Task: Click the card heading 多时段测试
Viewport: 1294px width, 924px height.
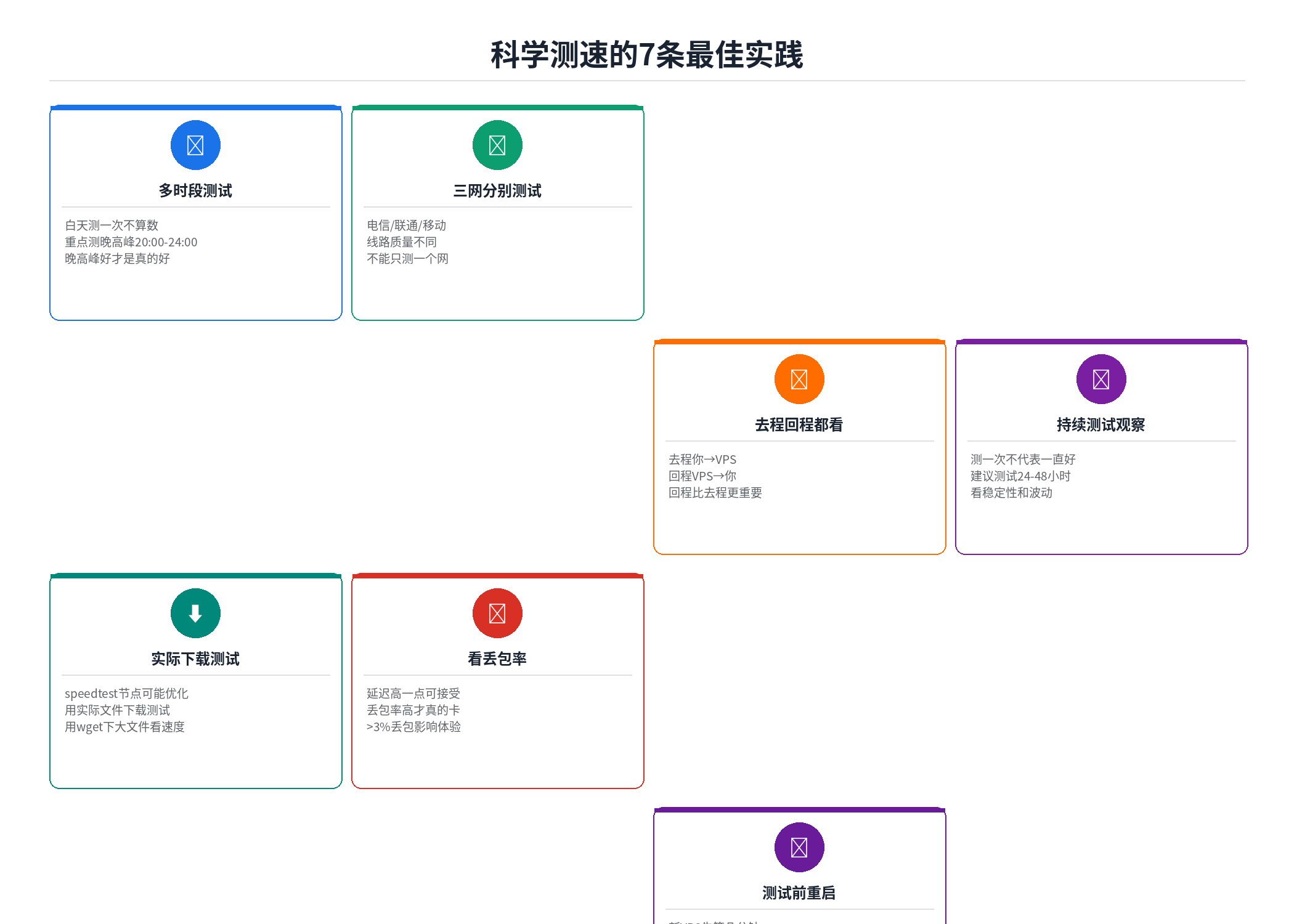Action: (x=195, y=191)
